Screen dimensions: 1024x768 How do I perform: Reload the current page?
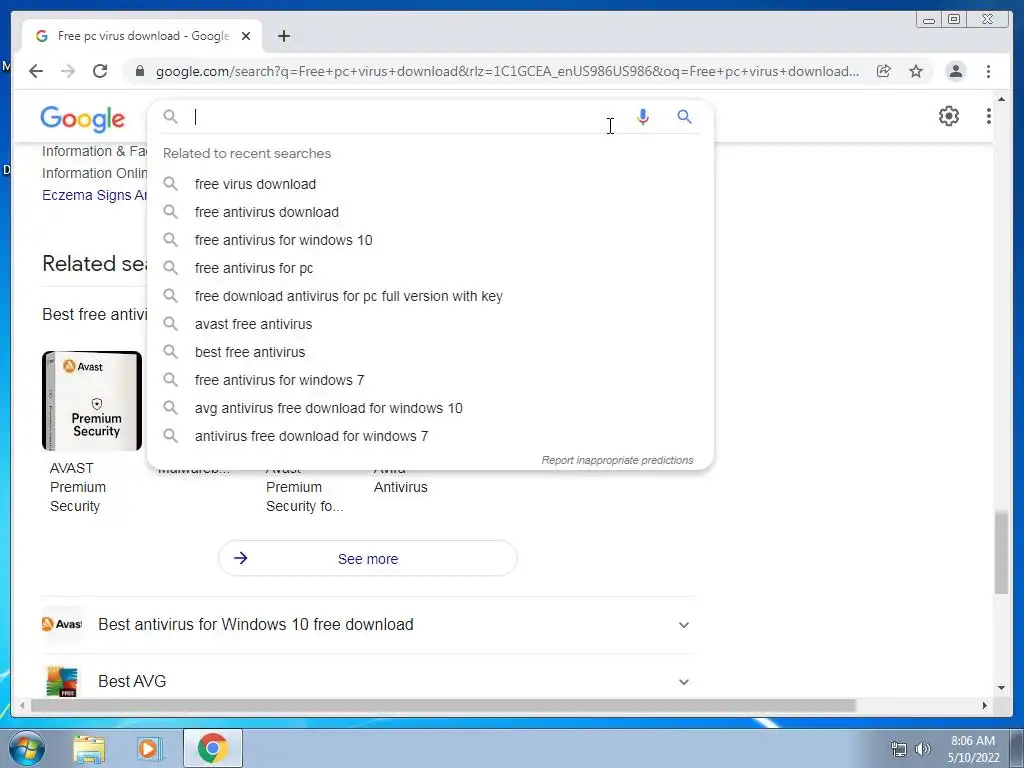pos(100,71)
